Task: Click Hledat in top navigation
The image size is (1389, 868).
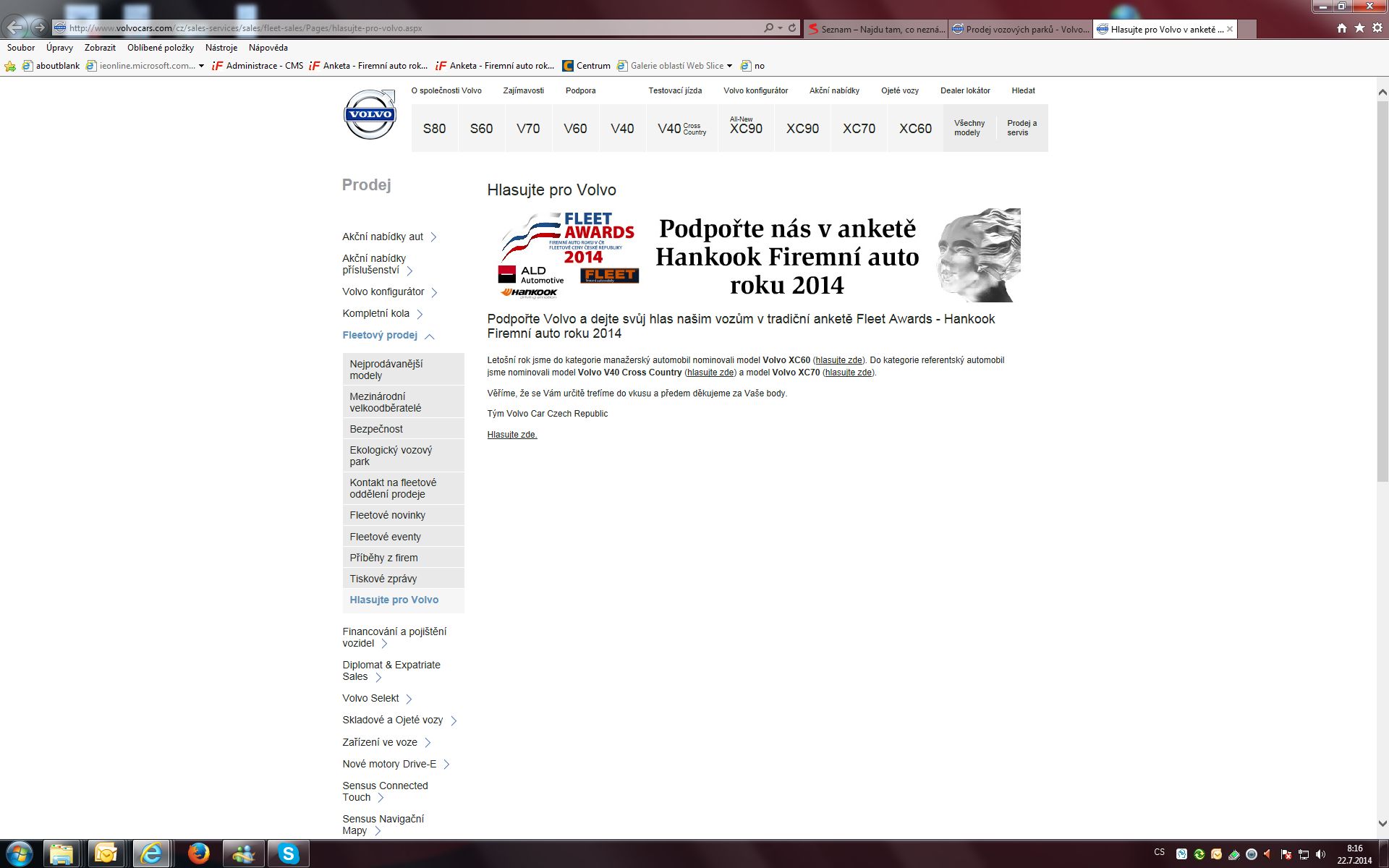Action: [1023, 91]
